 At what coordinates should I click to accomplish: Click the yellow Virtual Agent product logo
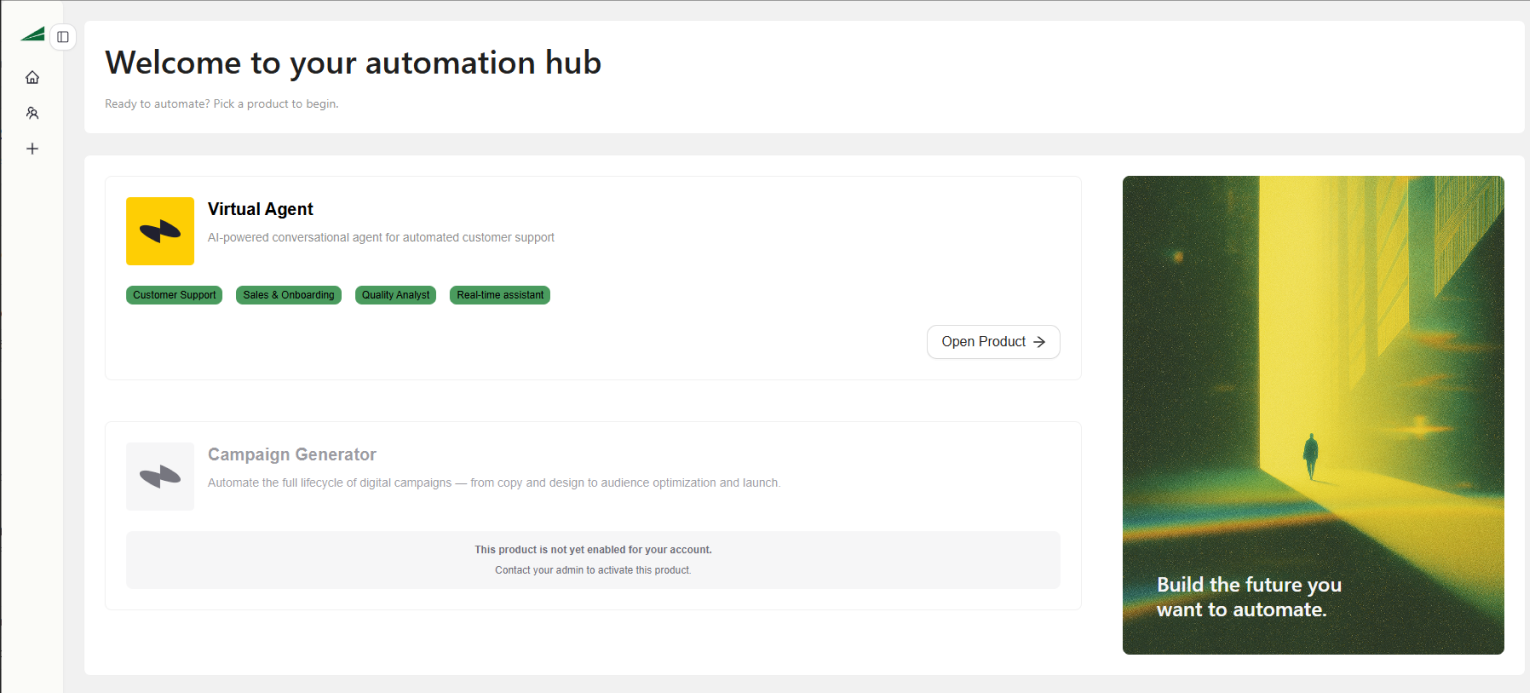[160, 231]
